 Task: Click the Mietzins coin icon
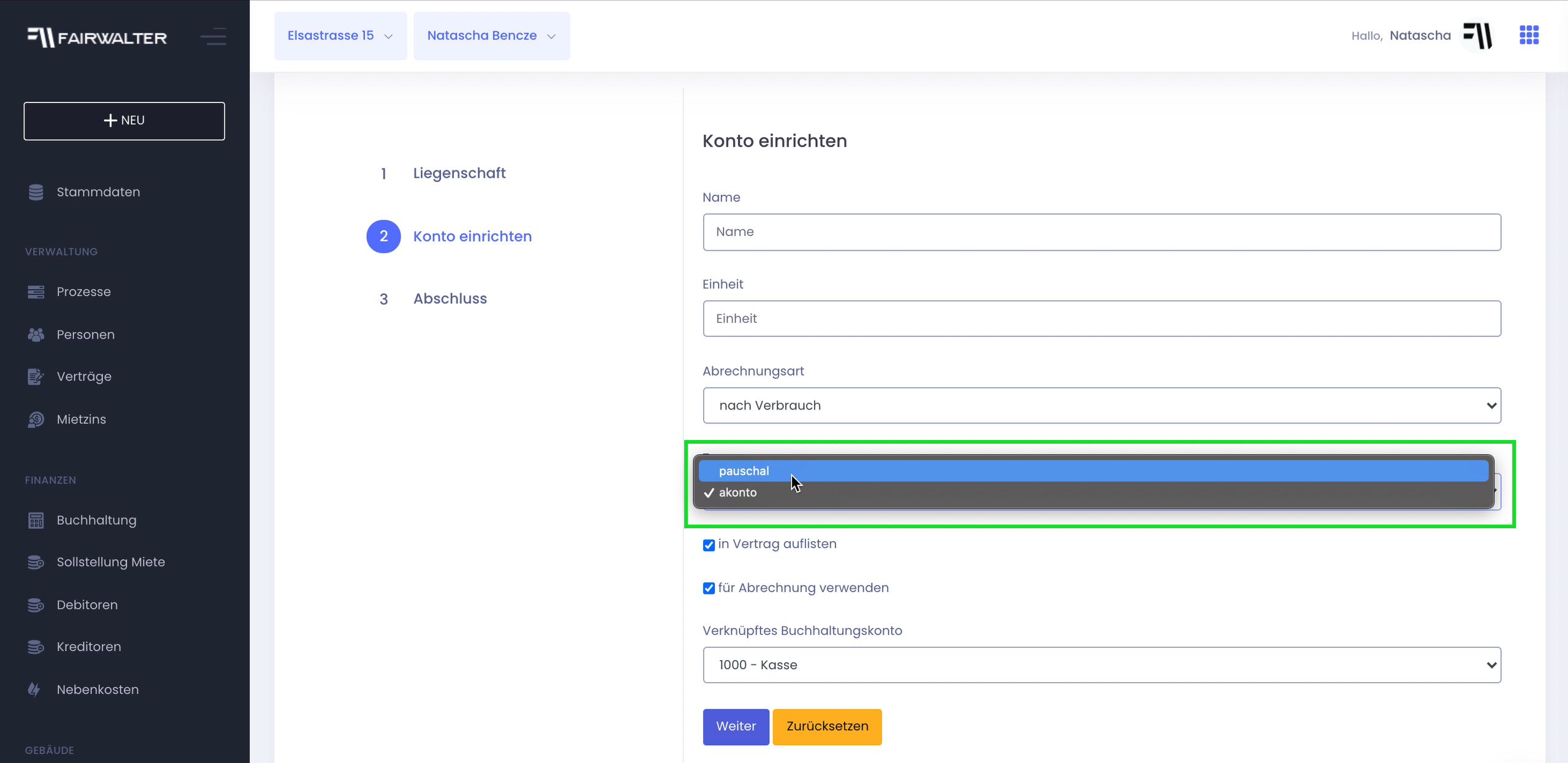point(36,419)
